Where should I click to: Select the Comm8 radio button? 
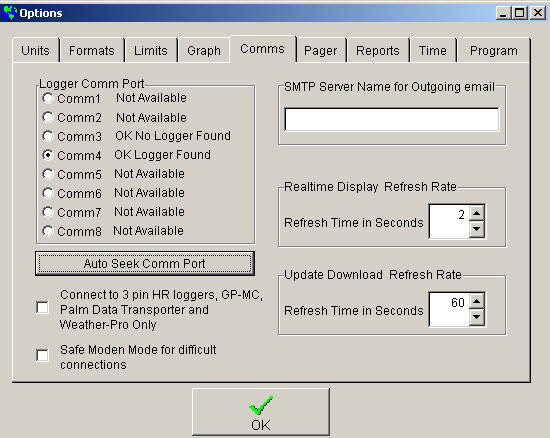click(x=48, y=231)
